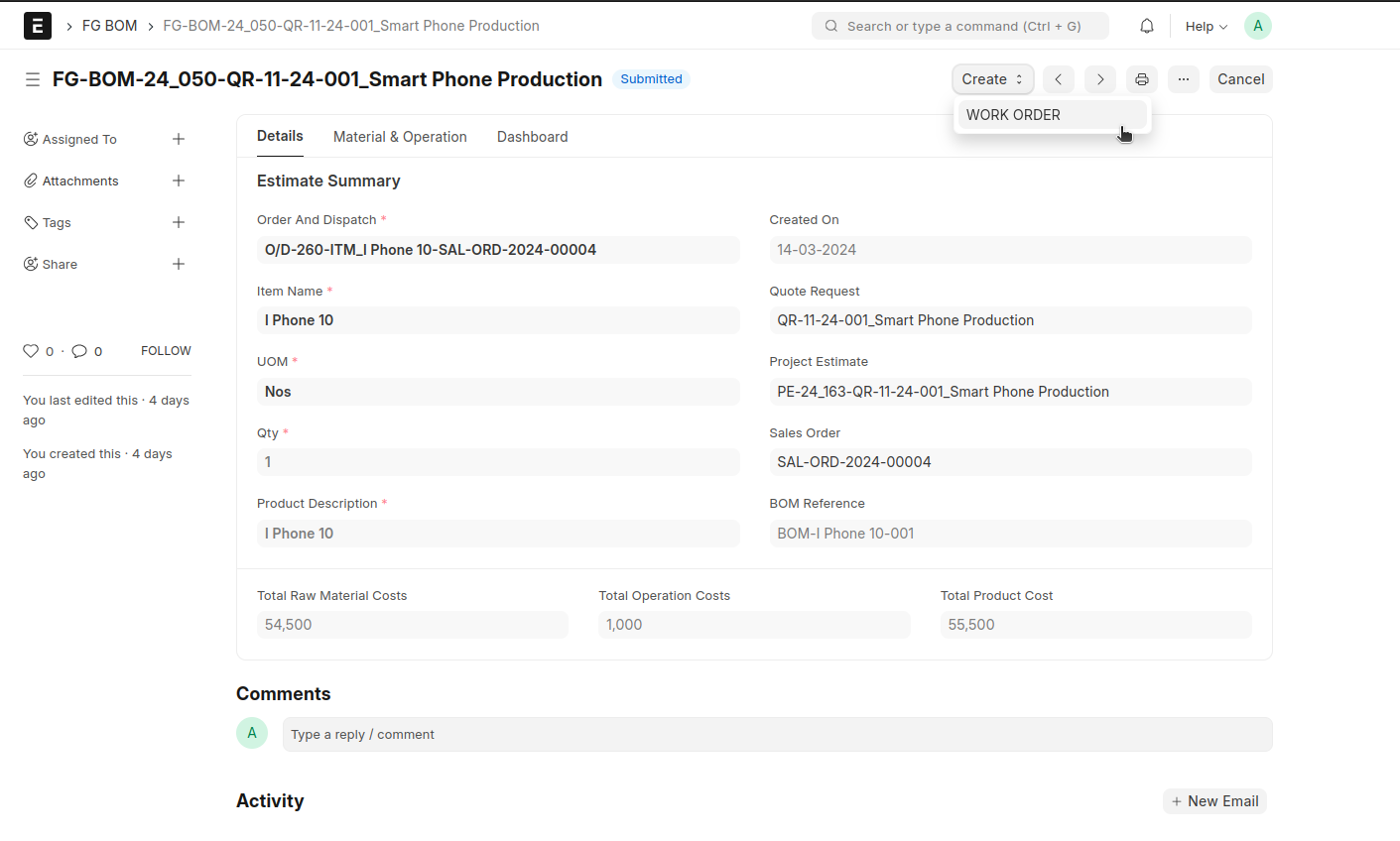Click the ERPNext home logo icon
Viewport: 1400px width, 841px height.
tap(38, 26)
